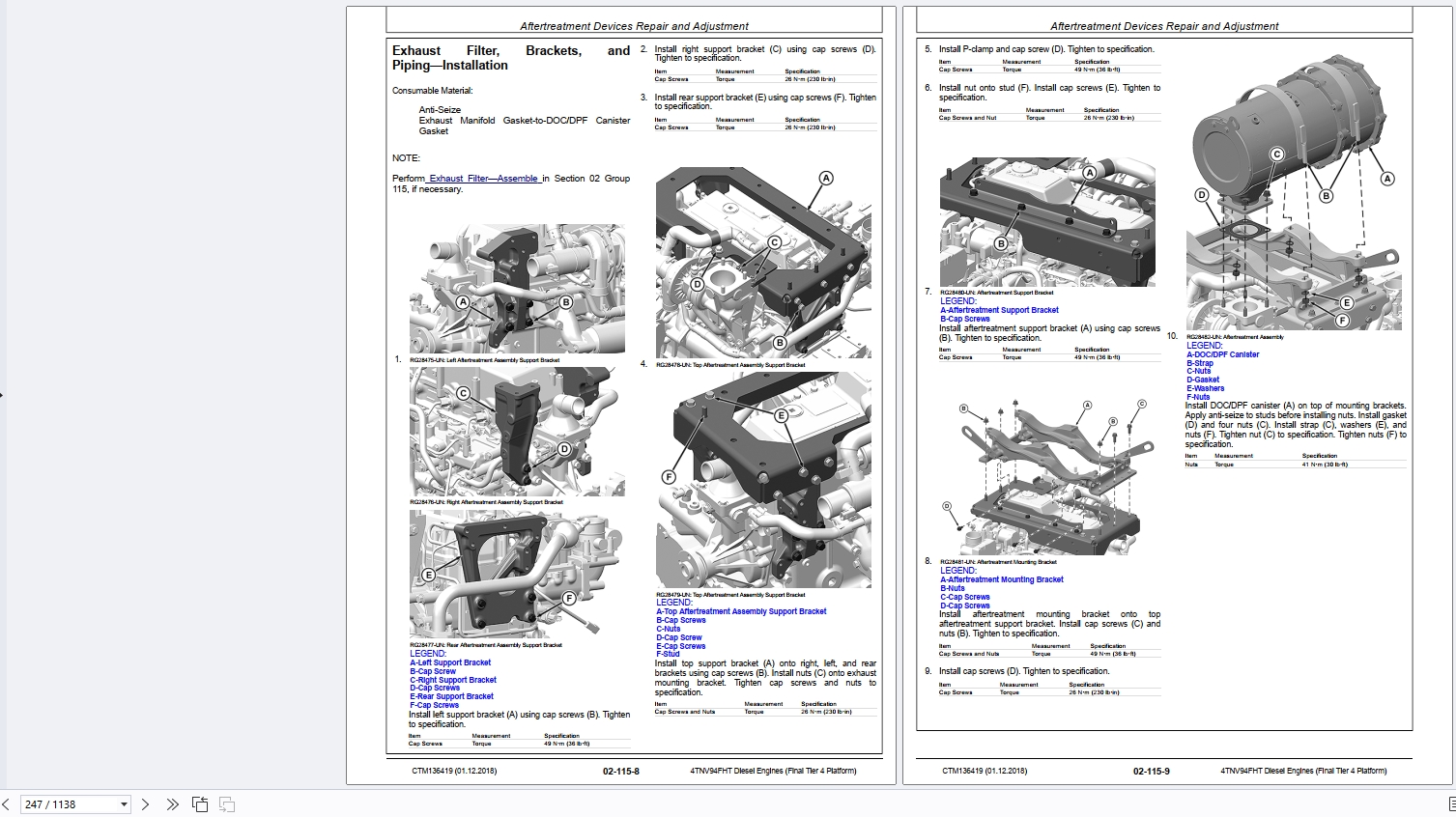Viewport: 1456px width, 817px height.
Task: Click the F-Stud legend link
Action: pos(667,654)
